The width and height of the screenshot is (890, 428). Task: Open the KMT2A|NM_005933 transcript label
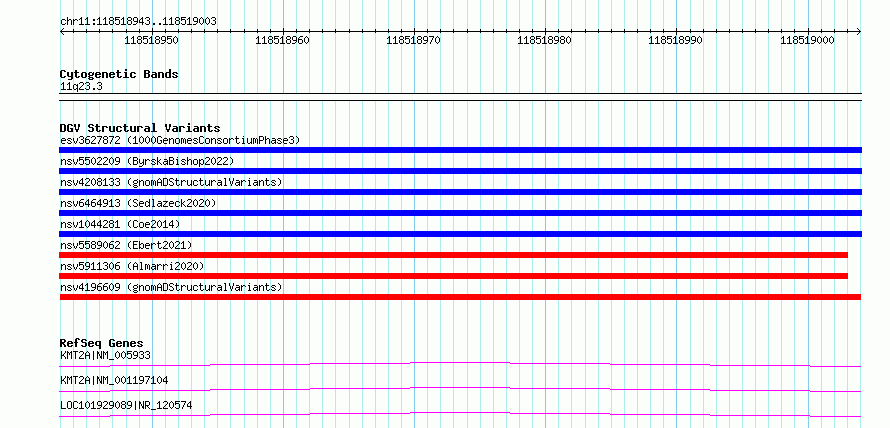click(105, 355)
